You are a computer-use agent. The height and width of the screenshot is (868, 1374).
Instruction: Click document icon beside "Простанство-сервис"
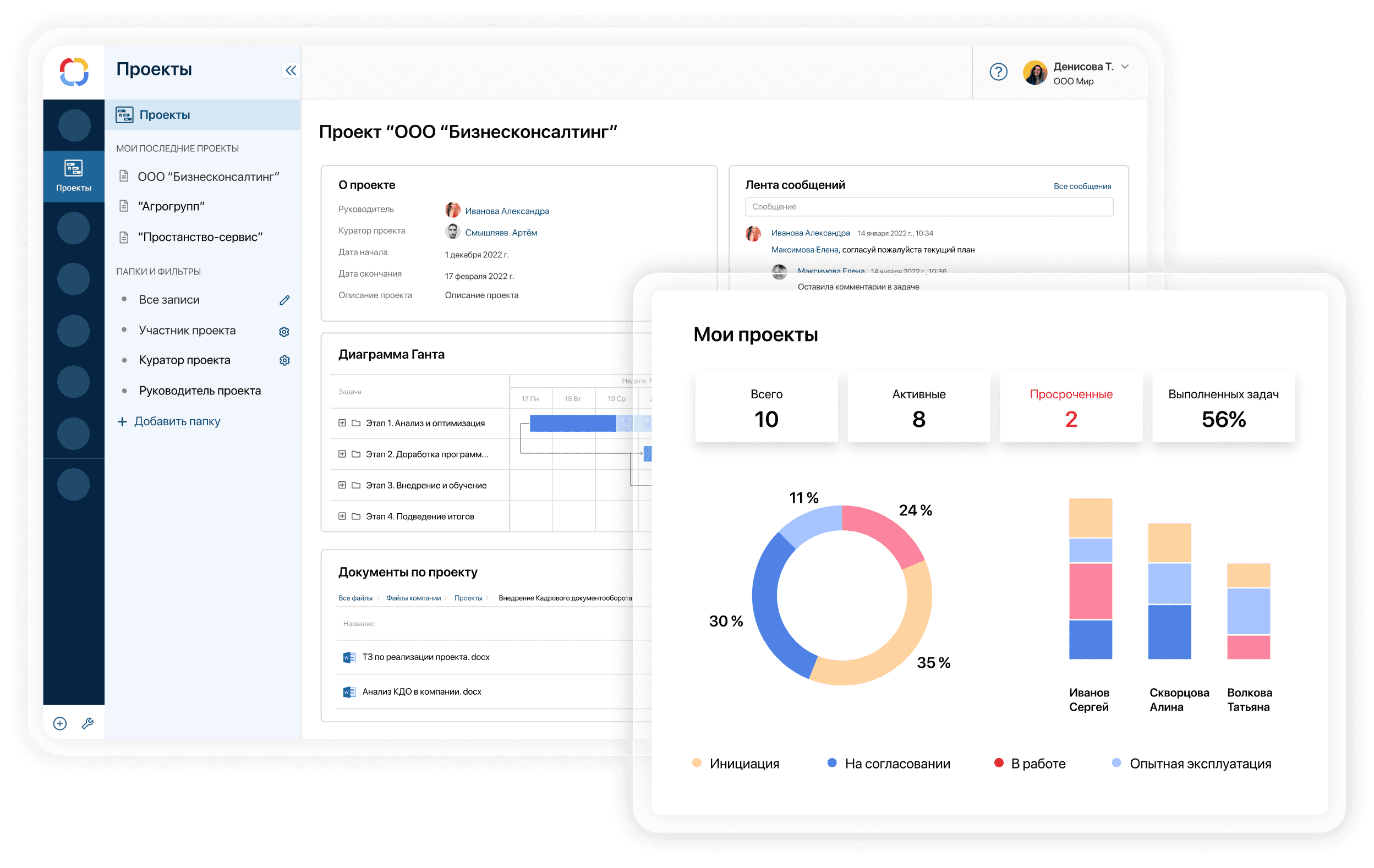pos(124,237)
